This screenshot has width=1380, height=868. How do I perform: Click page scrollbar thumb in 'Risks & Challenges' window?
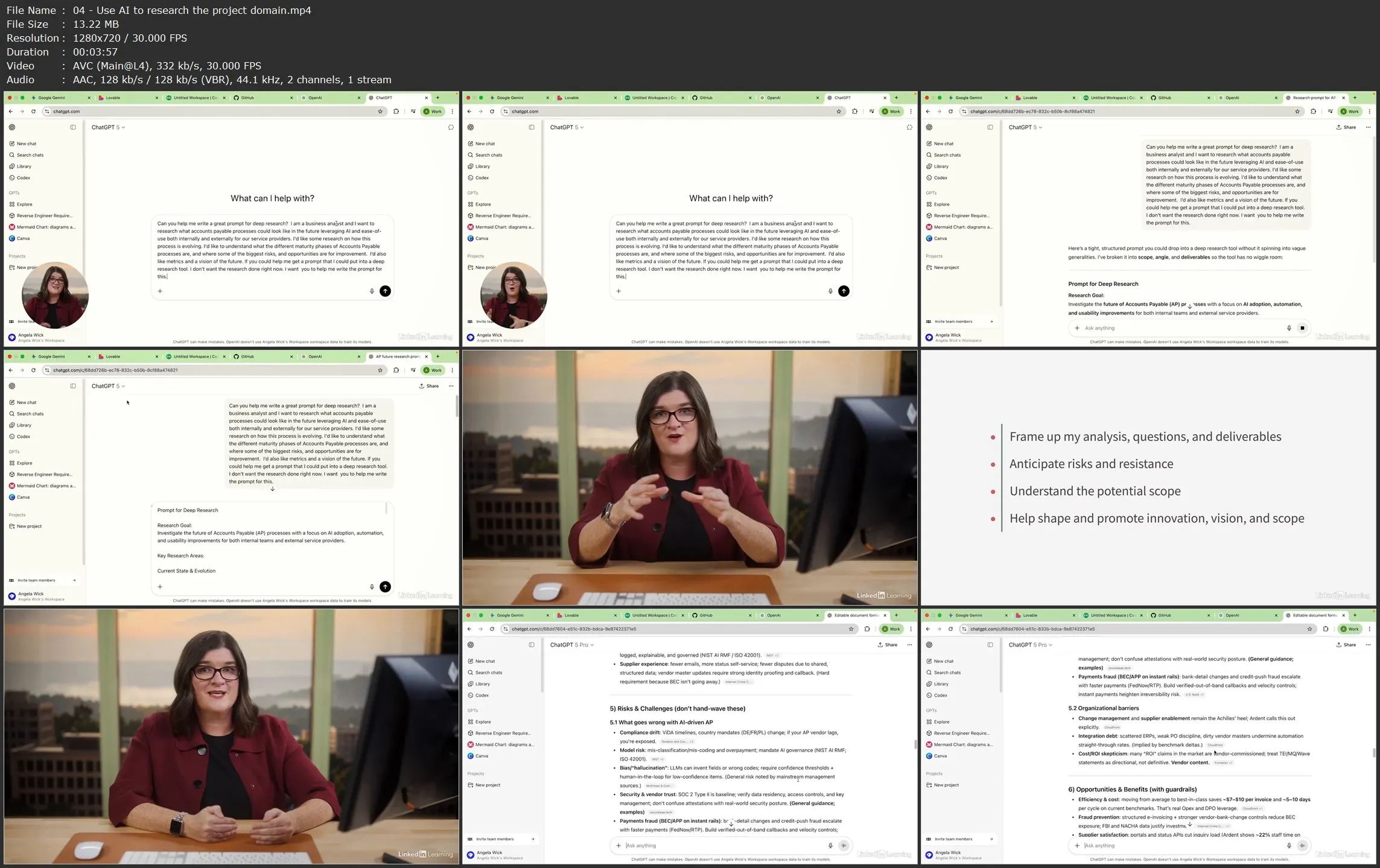pyautogui.click(x=915, y=744)
